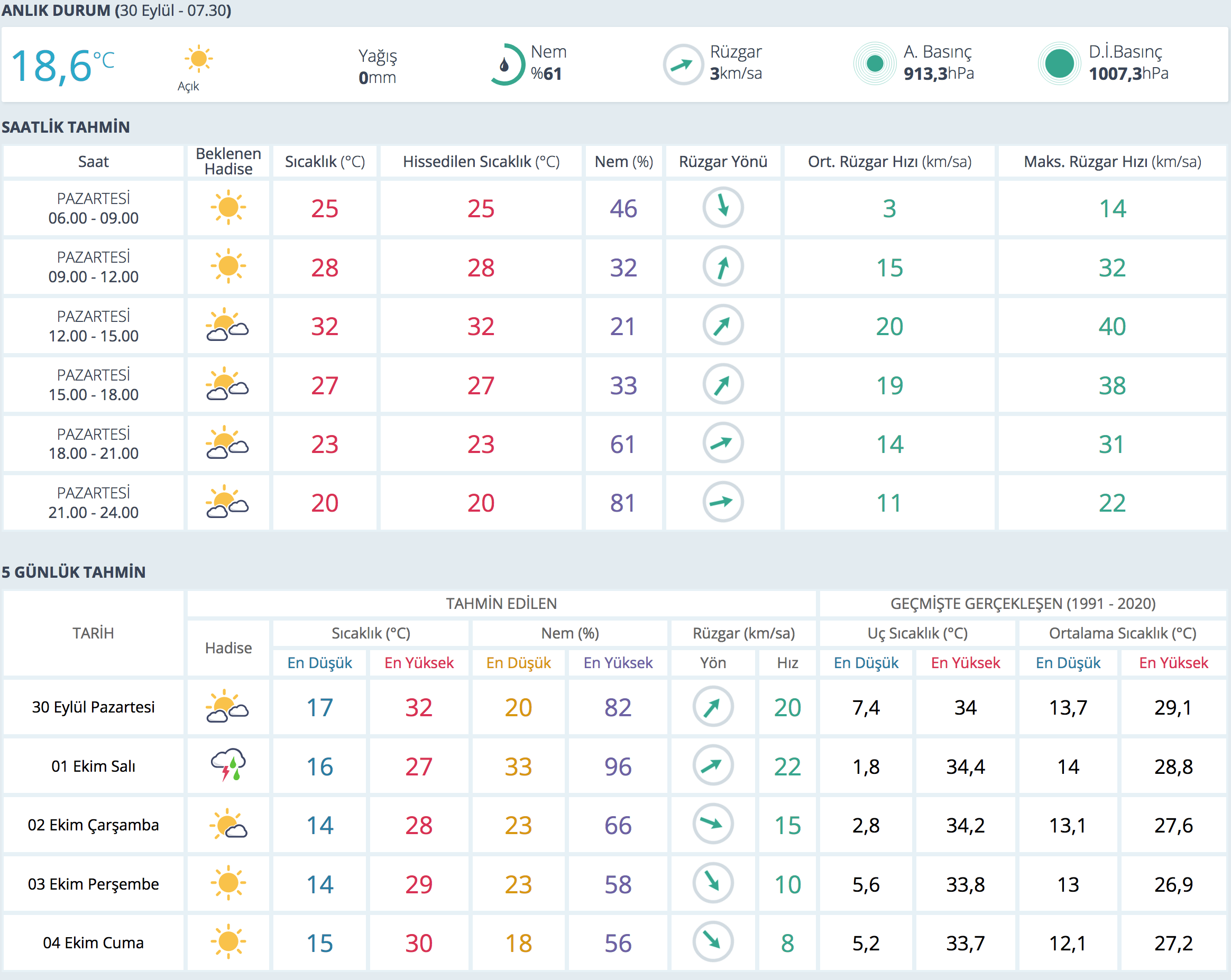1231x980 pixels.
Task: Click the sunny 'Açık' current weather icon
Action: click(198, 59)
